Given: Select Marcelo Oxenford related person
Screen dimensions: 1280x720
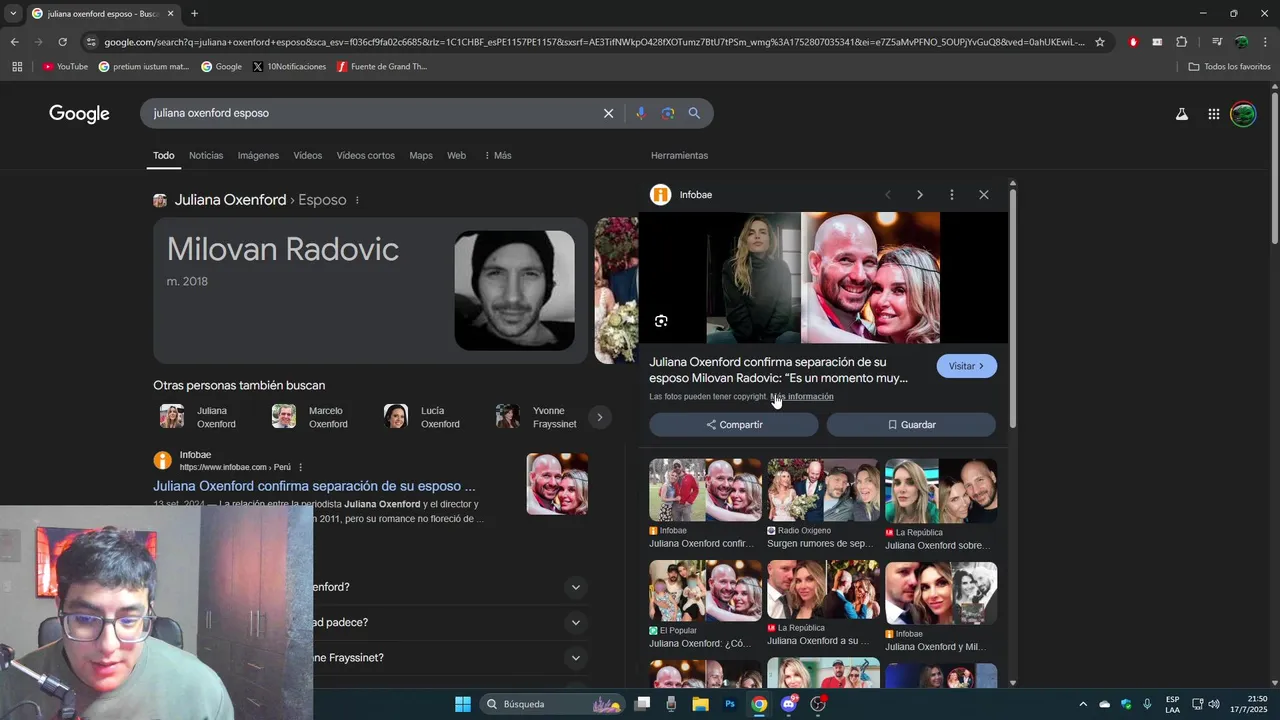Looking at the screenshot, I should [x=313, y=417].
